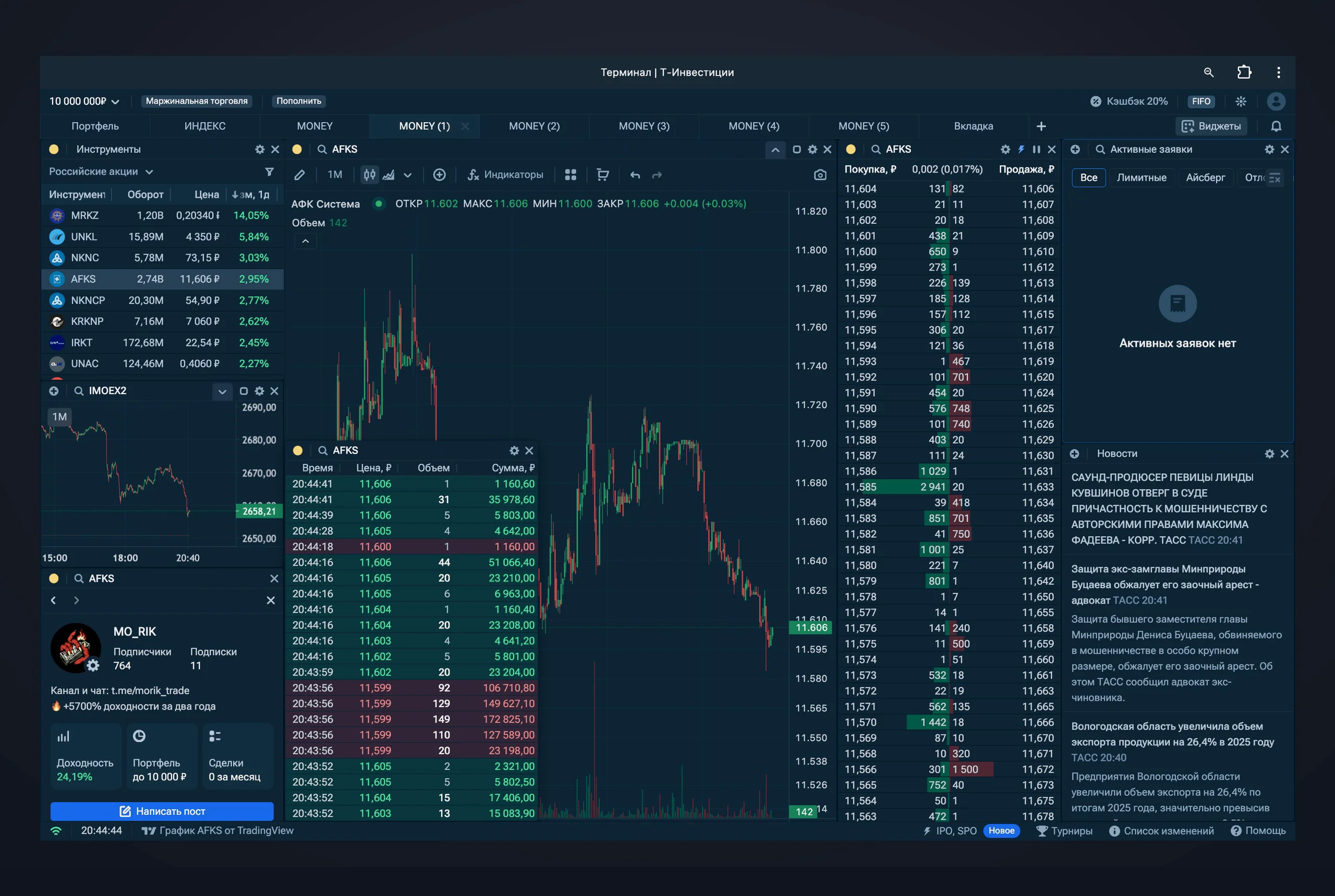Click the shopping cart trade icon on chart
This screenshot has height=896, width=1335.
click(x=602, y=175)
